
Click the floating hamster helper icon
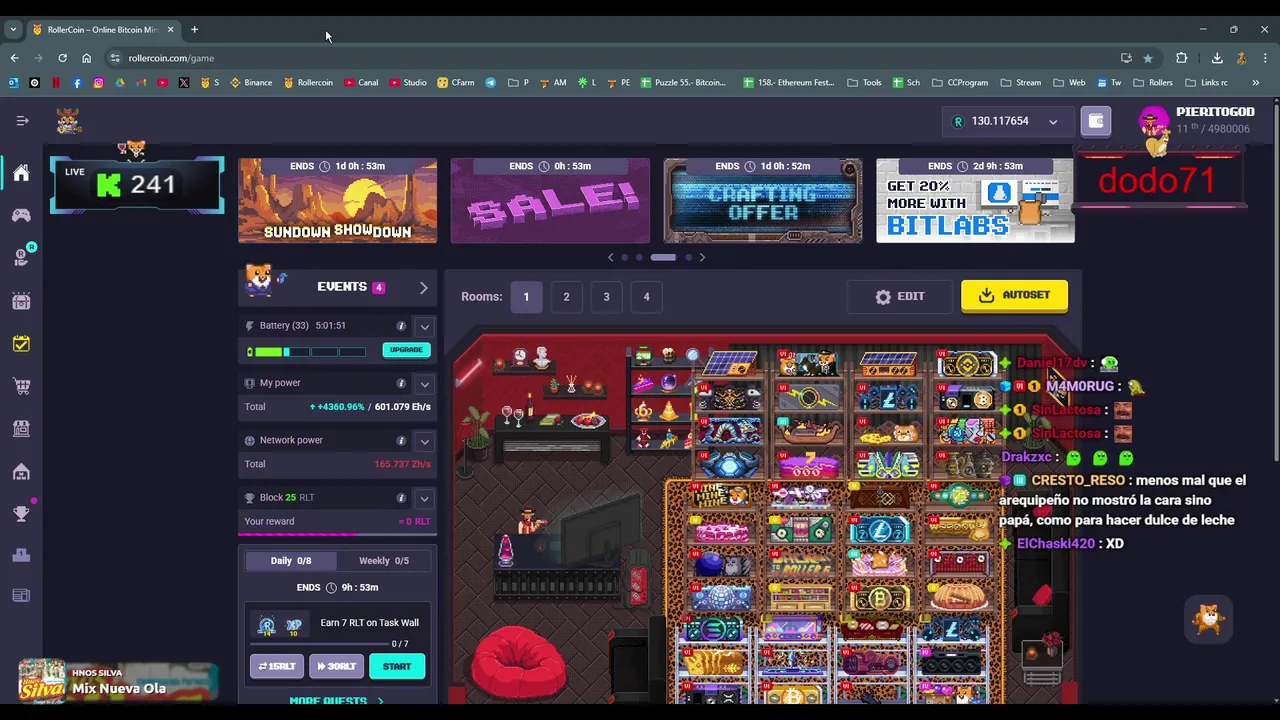click(x=1209, y=620)
